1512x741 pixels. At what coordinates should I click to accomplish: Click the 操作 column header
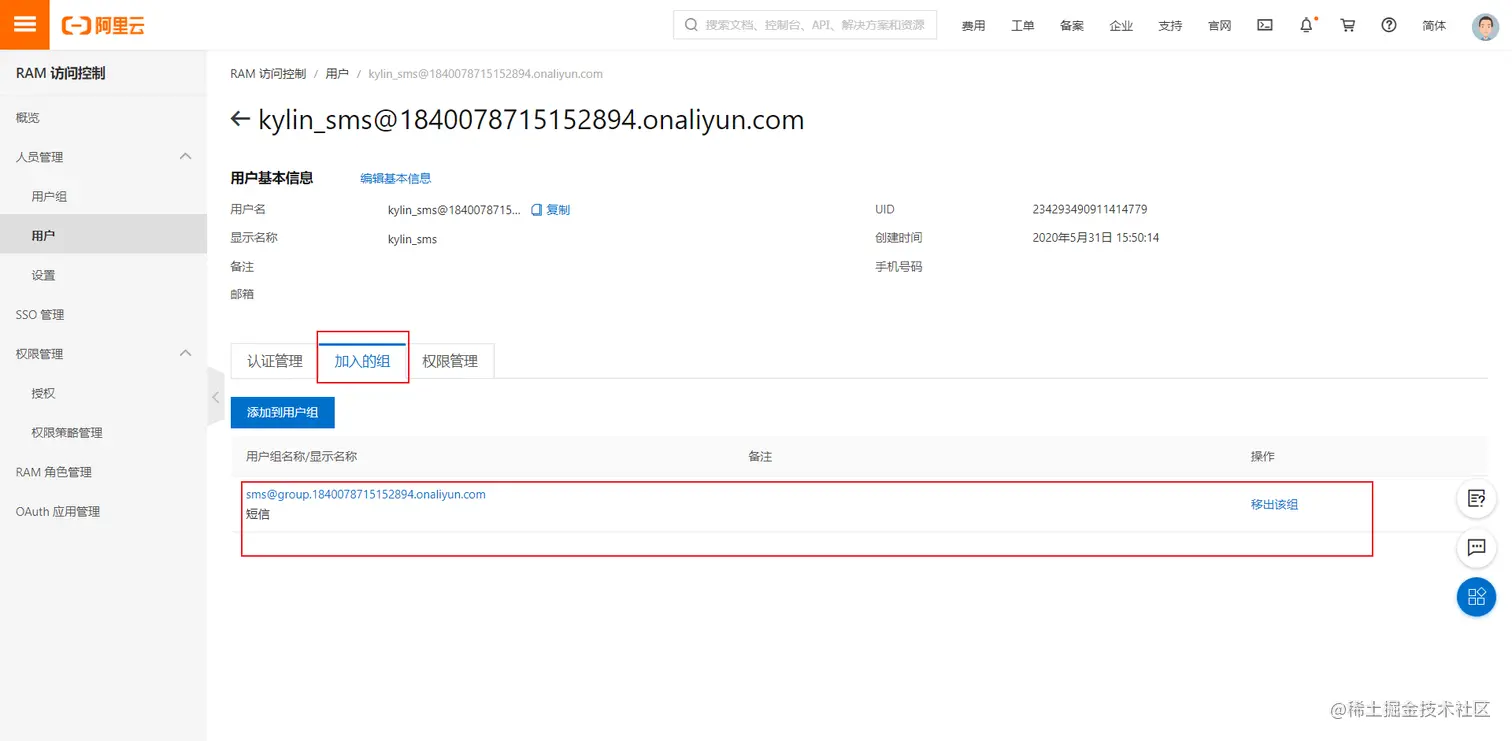click(x=1262, y=456)
